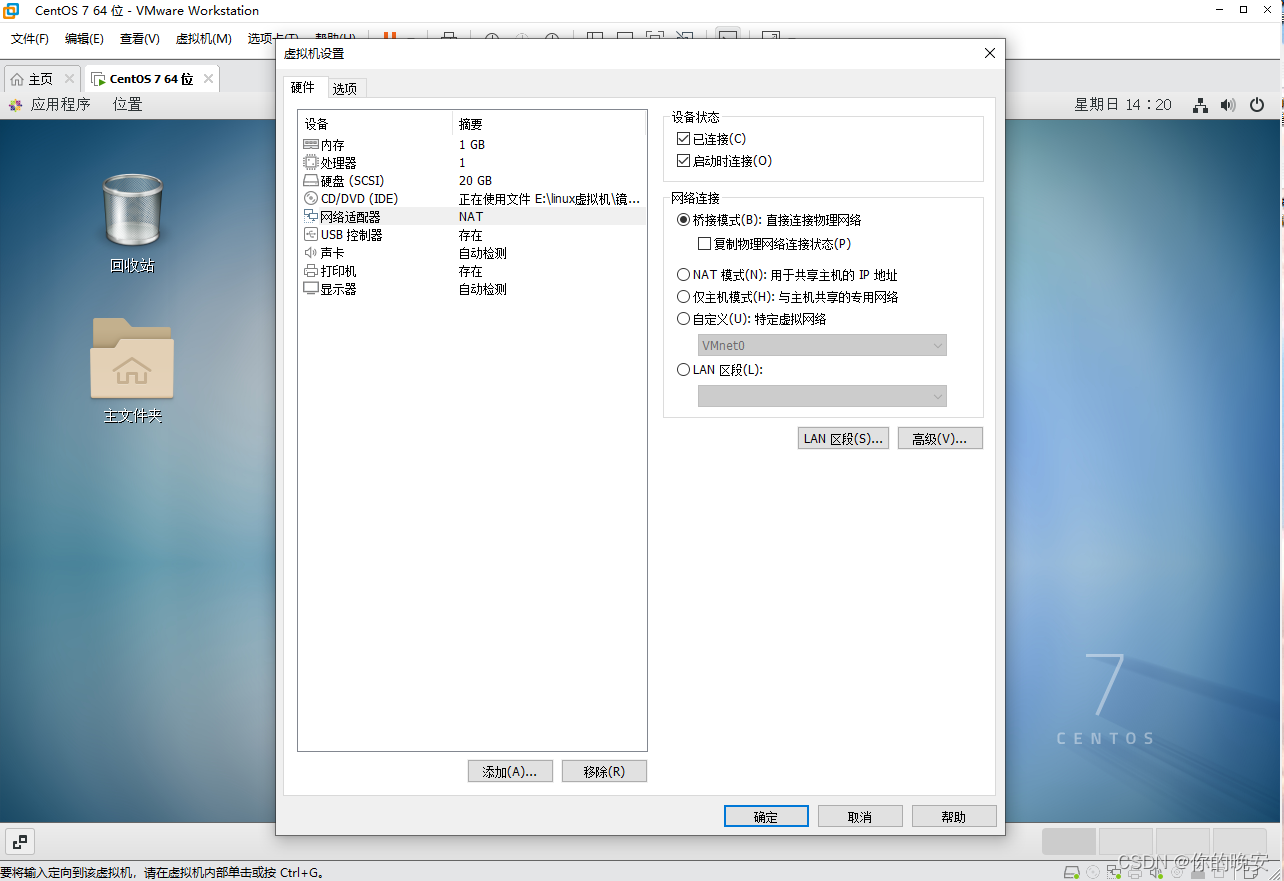The height and width of the screenshot is (881, 1284).
Task: Click the 星期日 14:20 clock in top bar
Action: (x=1123, y=105)
